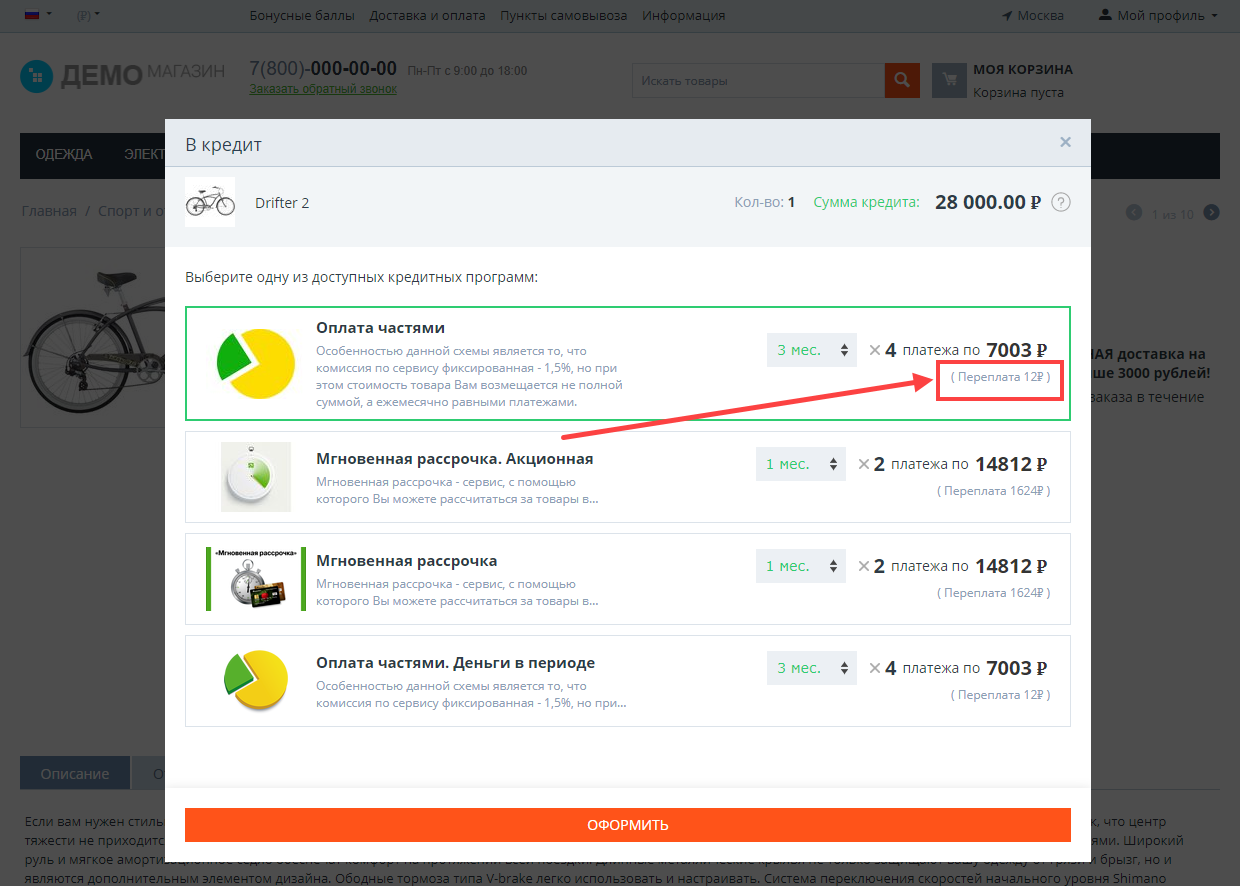Open months dropdown for Оплата частями

[812, 350]
